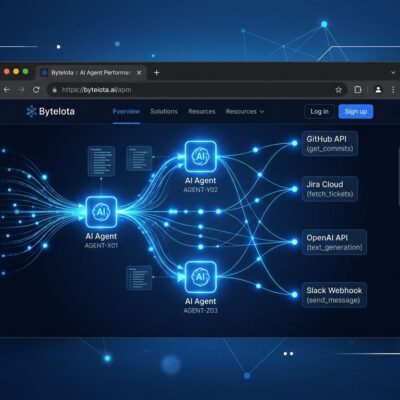
Task: Click the Log in button
Action: [x=319, y=112]
